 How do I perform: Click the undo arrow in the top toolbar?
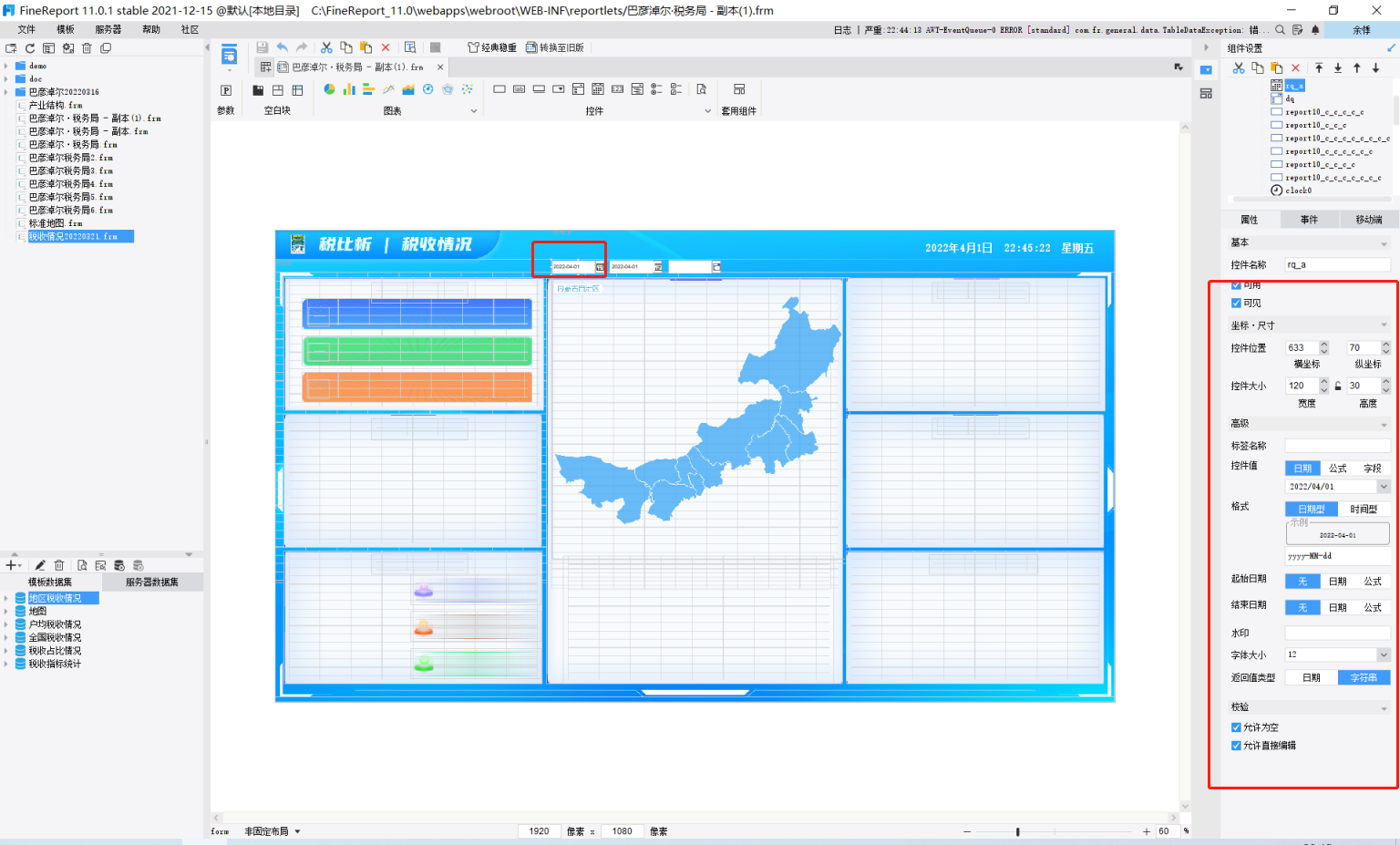283,47
